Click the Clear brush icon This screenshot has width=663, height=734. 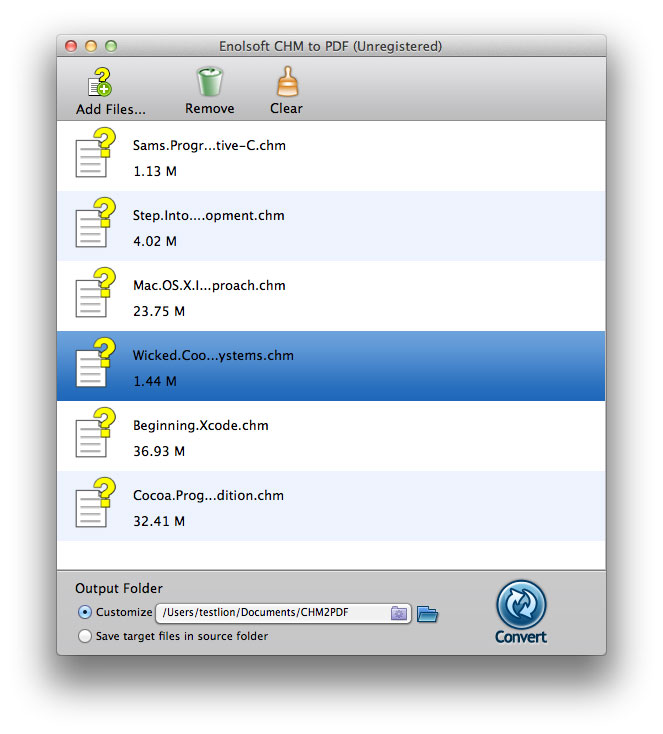(x=287, y=81)
